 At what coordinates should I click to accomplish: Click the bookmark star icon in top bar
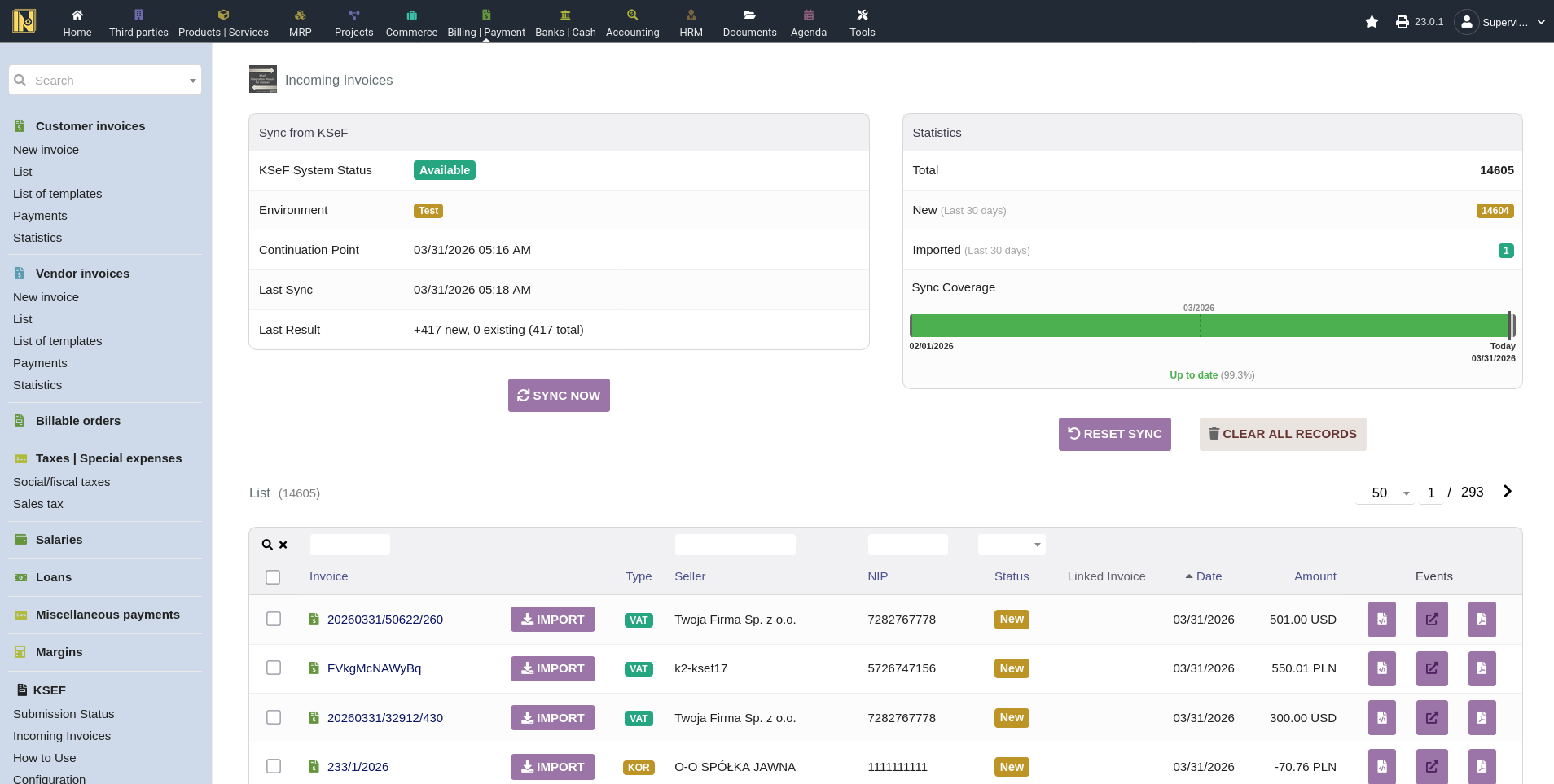coord(1372,22)
